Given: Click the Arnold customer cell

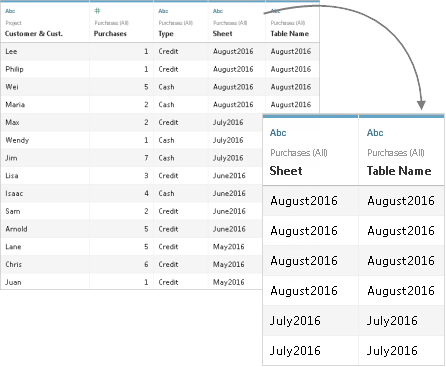Looking at the screenshot, I should 16,229.
